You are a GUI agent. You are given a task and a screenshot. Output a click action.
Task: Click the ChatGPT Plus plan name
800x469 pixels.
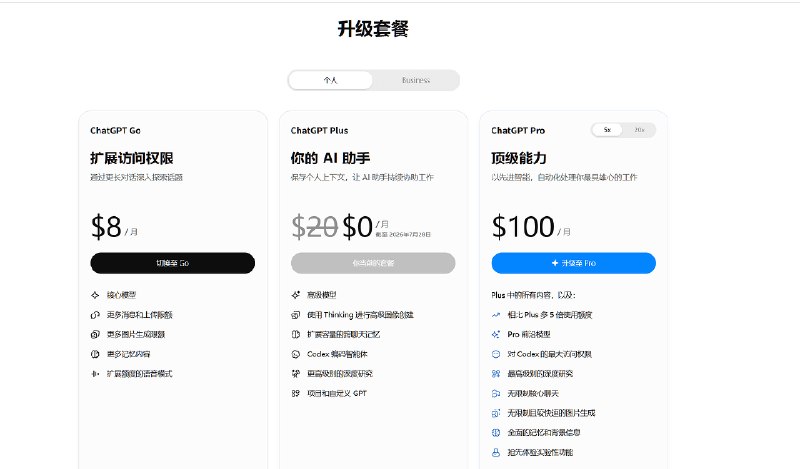pyautogui.click(x=319, y=131)
